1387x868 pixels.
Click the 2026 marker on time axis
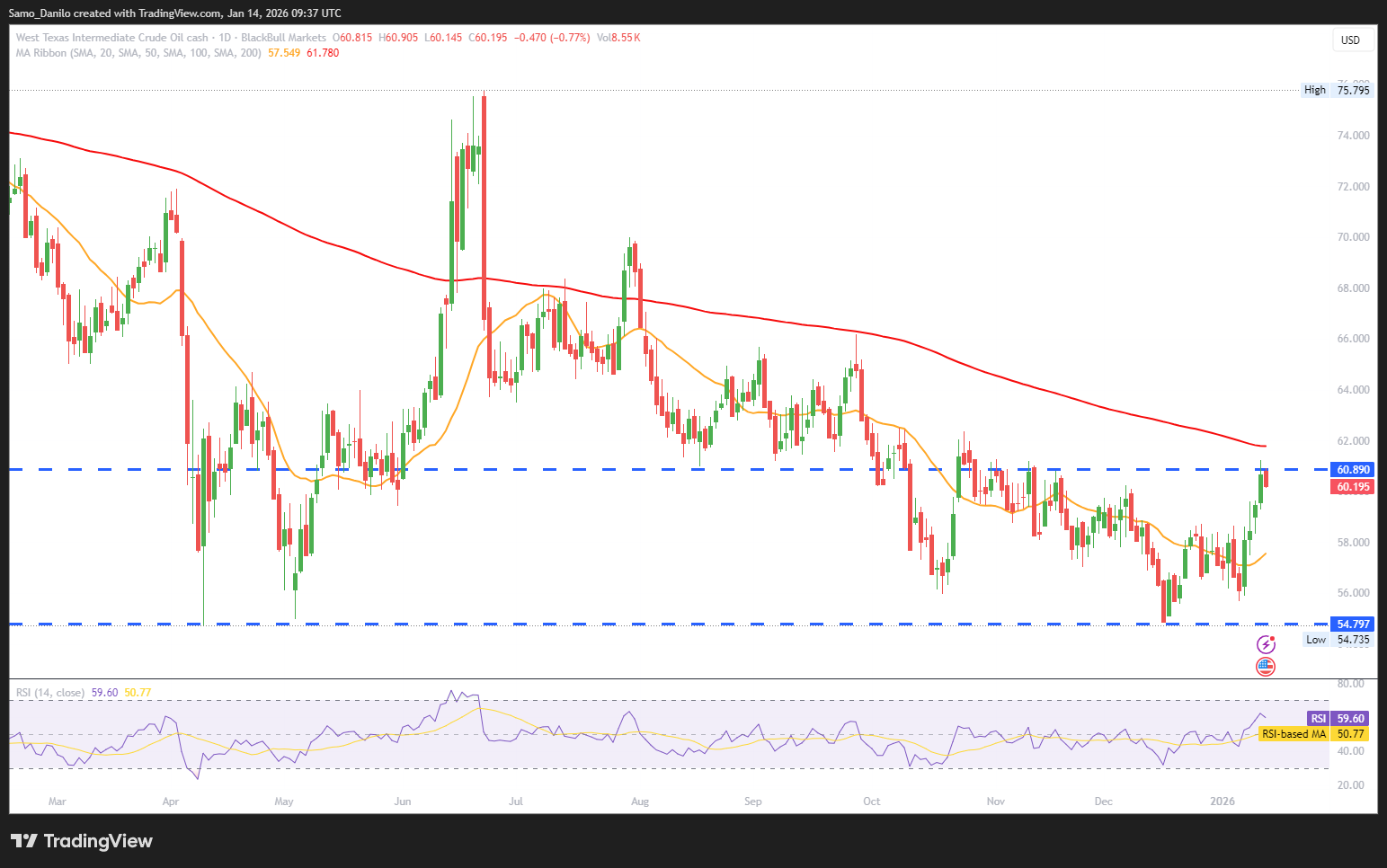pos(1223,801)
